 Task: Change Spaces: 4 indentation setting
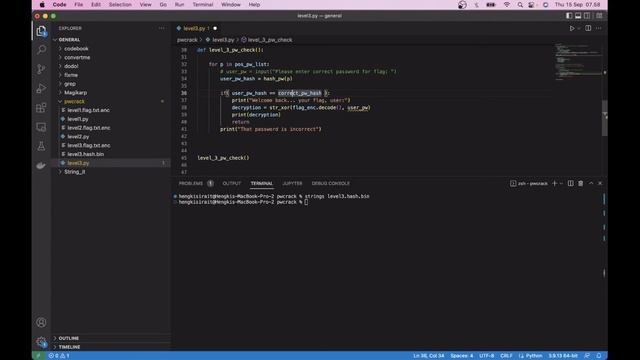coord(462,356)
